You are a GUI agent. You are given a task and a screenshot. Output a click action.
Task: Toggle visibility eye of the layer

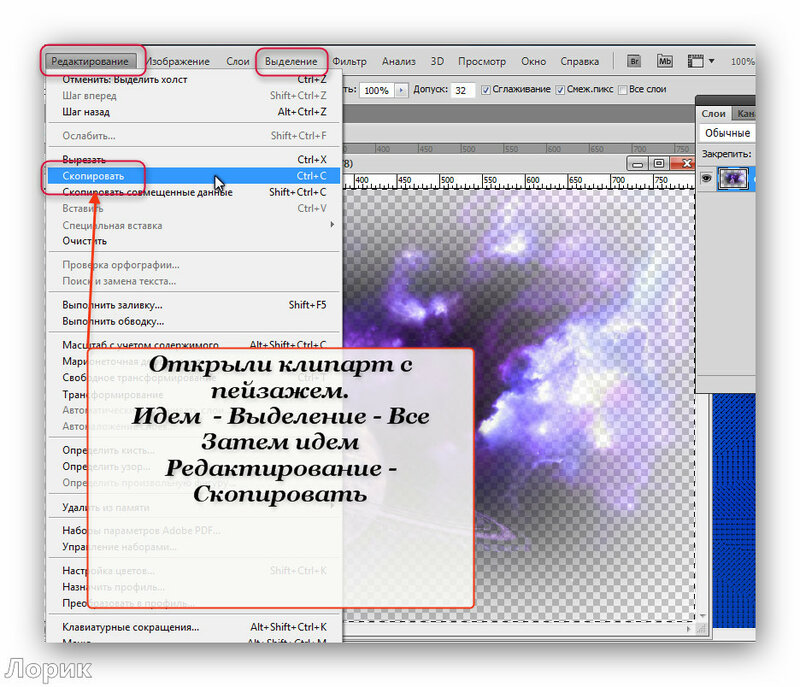coord(707,179)
